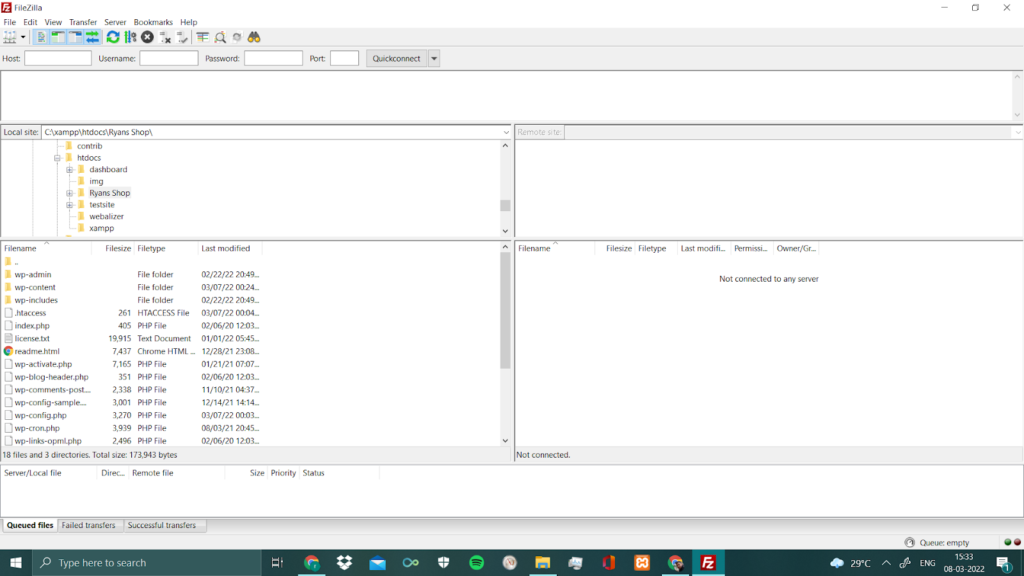Click the Host input field
The width and height of the screenshot is (1024, 576).
[57, 58]
